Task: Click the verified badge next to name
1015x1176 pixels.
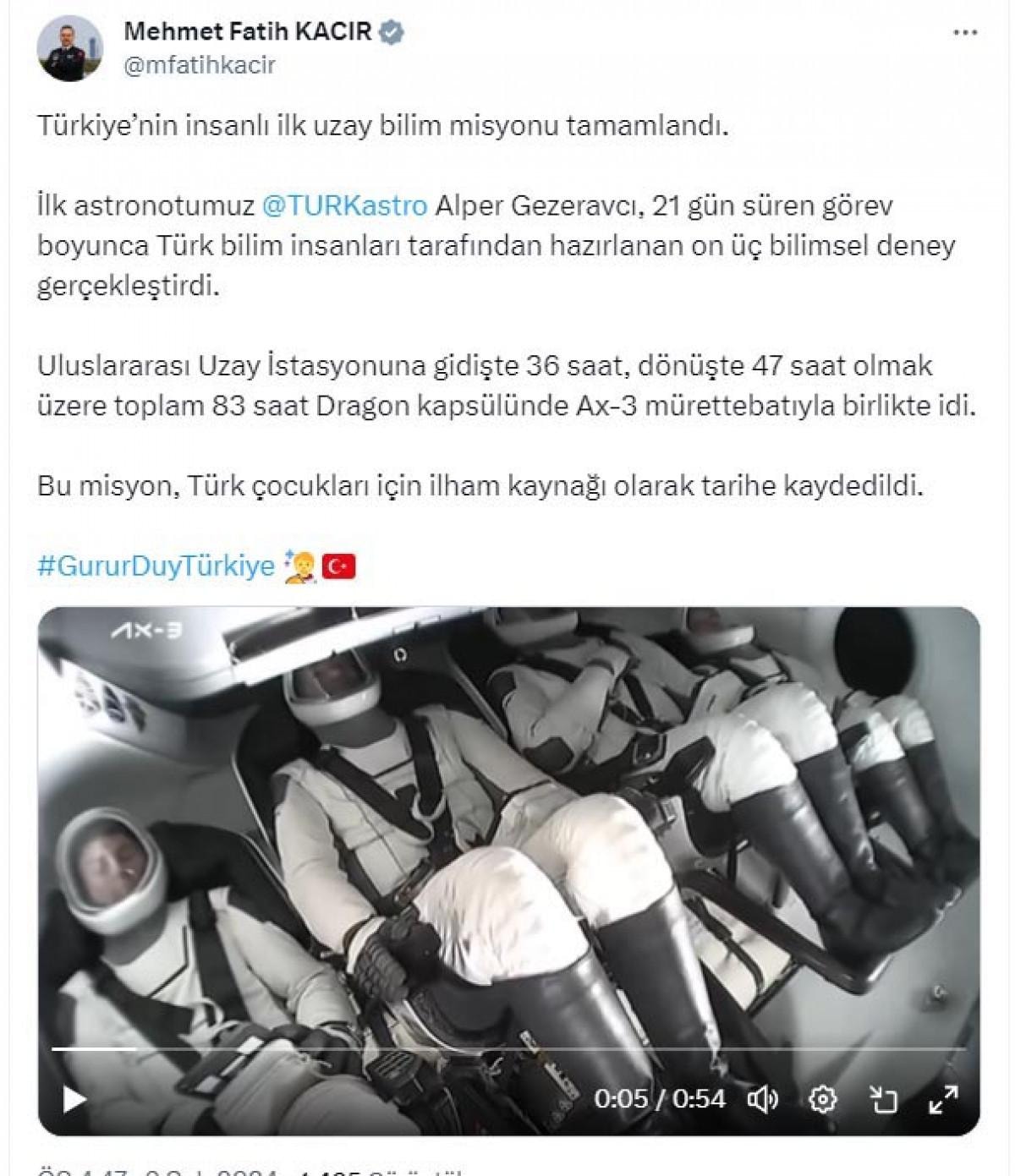Action: tap(392, 32)
